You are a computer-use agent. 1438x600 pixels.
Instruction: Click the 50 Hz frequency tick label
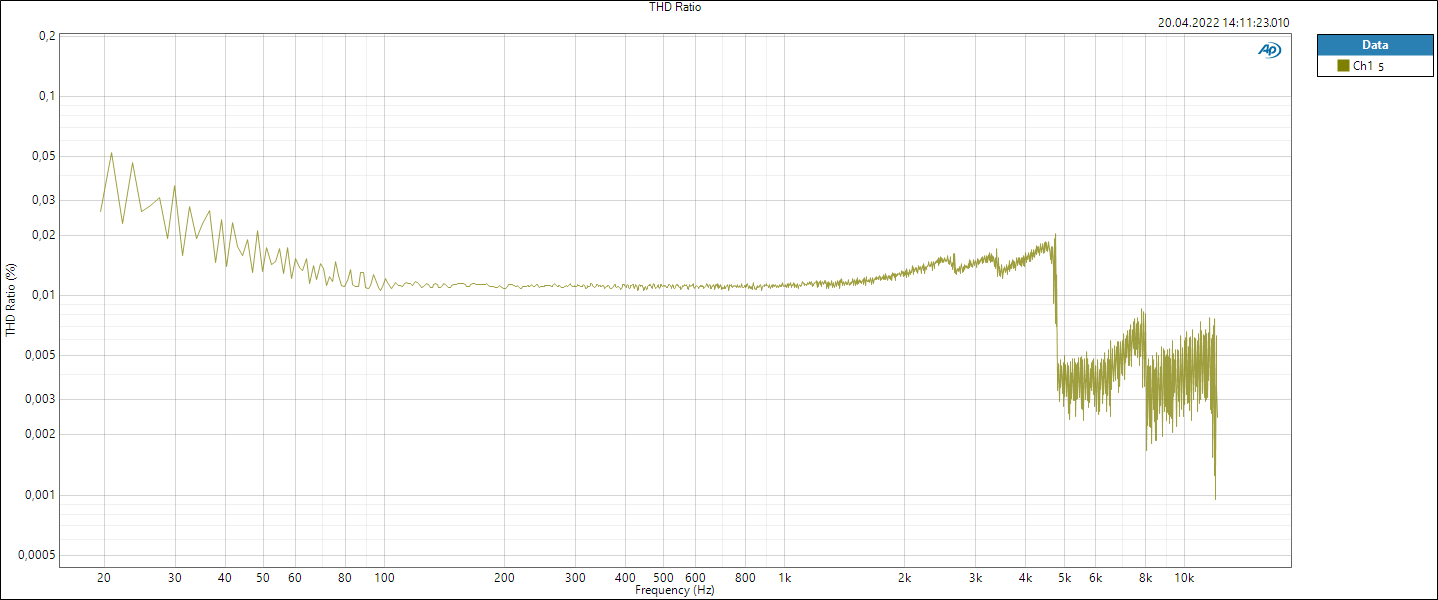point(263,578)
